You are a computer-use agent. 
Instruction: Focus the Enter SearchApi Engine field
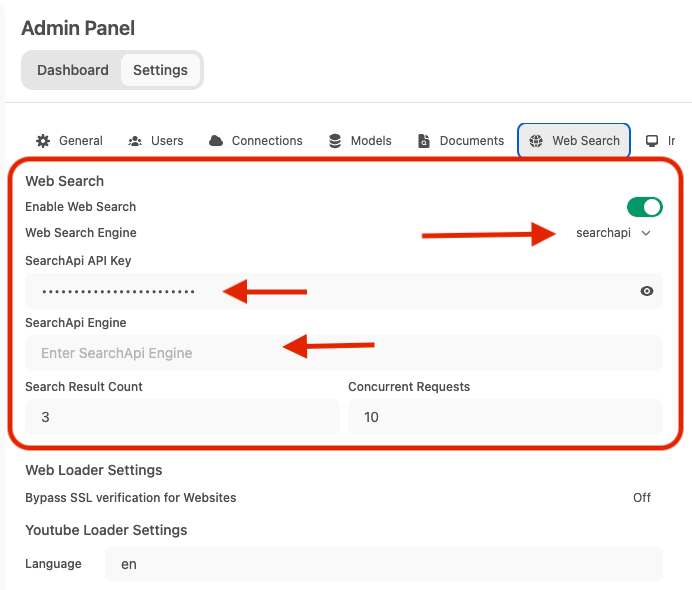pyautogui.click(x=343, y=353)
